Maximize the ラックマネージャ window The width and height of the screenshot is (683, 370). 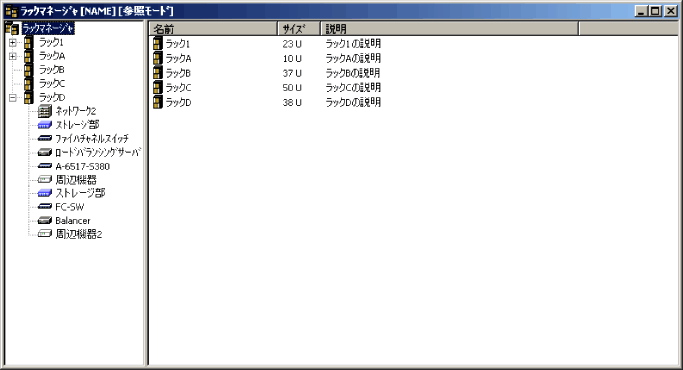pyautogui.click(x=655, y=11)
